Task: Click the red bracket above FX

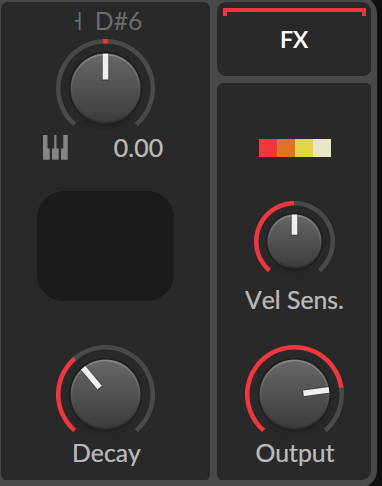Action: (x=295, y=12)
